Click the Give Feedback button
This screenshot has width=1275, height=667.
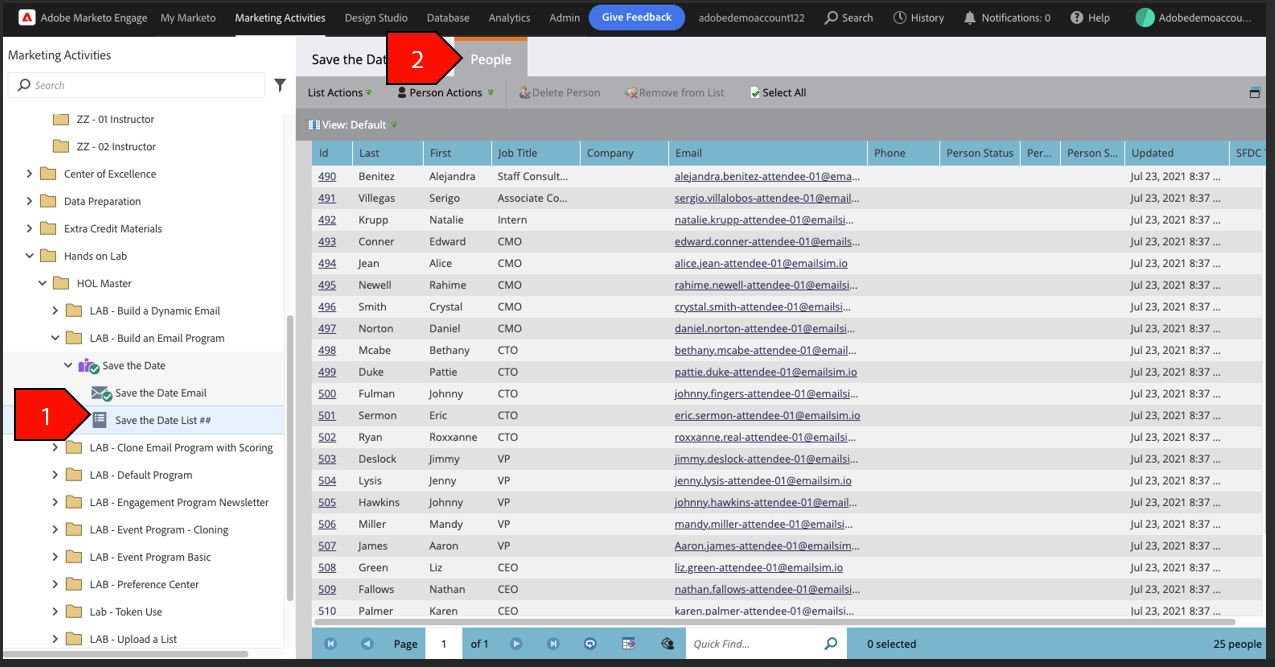[x=637, y=17]
